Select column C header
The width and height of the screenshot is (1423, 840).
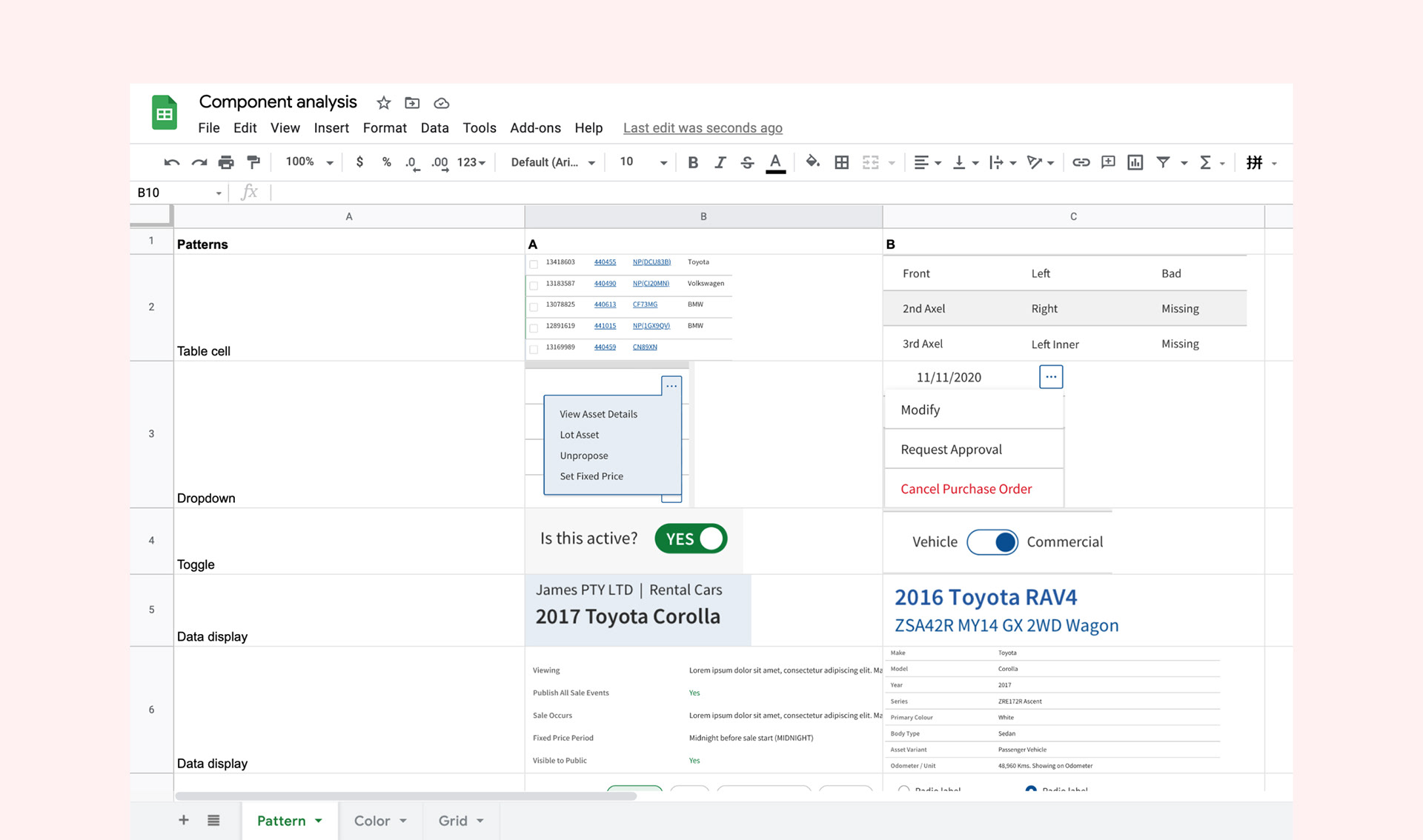click(x=1073, y=216)
